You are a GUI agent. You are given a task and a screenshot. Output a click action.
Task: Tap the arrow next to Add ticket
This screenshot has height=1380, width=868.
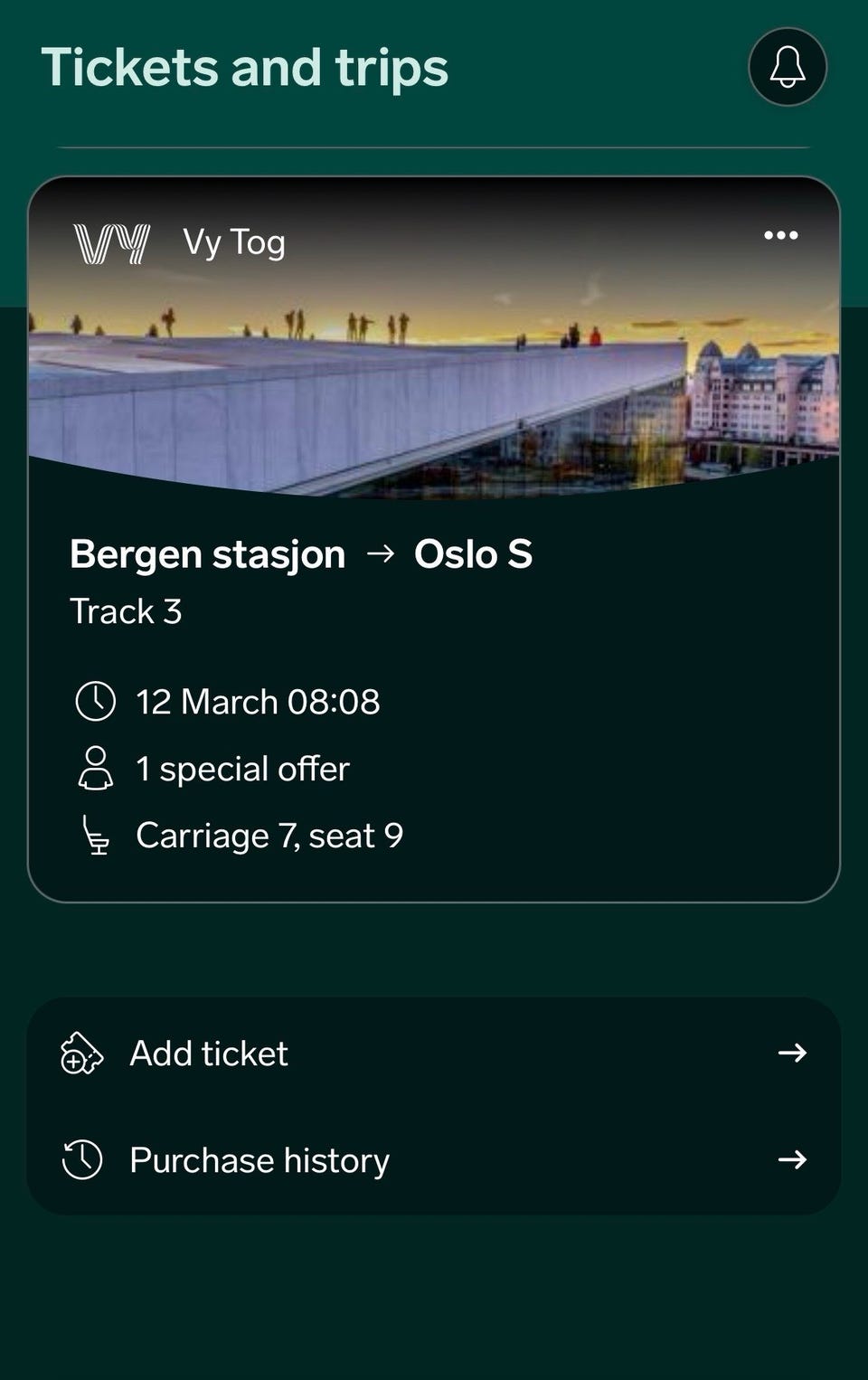(793, 1053)
